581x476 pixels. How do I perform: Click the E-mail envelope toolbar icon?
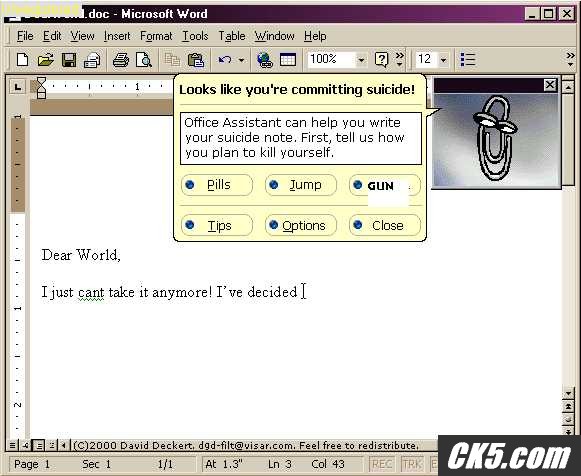(92, 60)
